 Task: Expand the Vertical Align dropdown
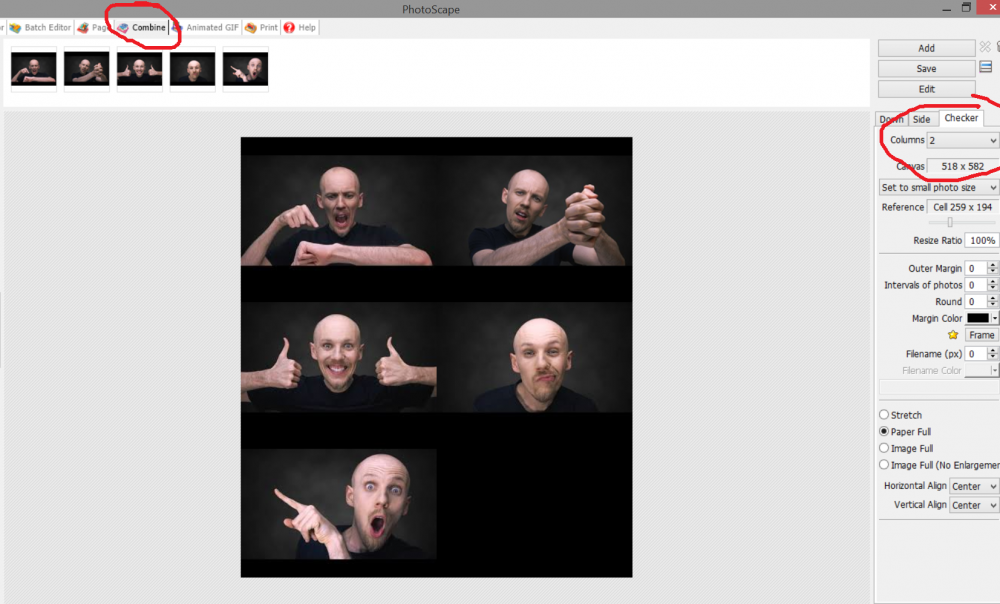(974, 505)
